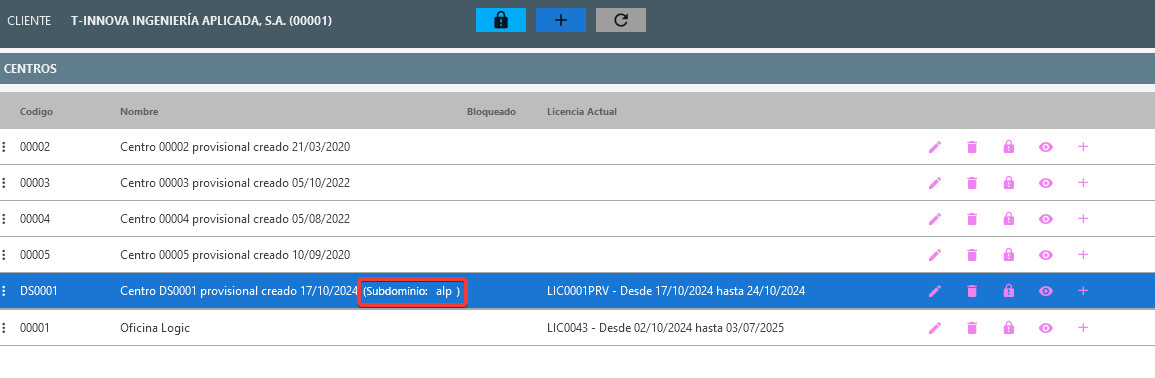Edit centro DS0001 with the pencil icon
This screenshot has width=1155, height=378.
pos(935,291)
